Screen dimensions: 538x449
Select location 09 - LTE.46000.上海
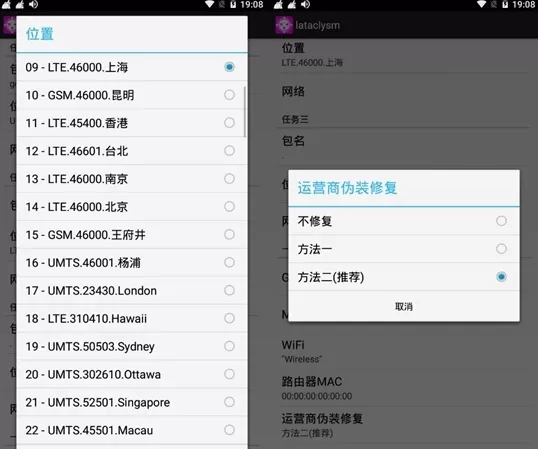coord(132,67)
